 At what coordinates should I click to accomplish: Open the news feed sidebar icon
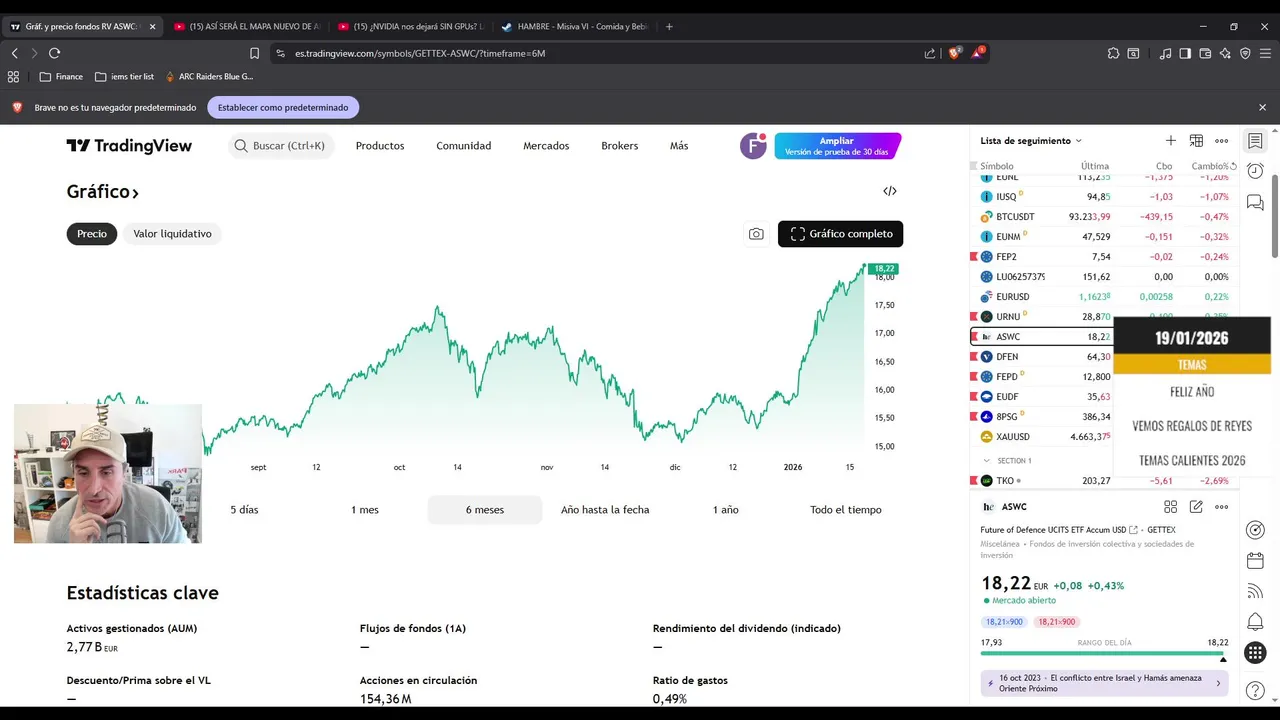[x=1255, y=591]
